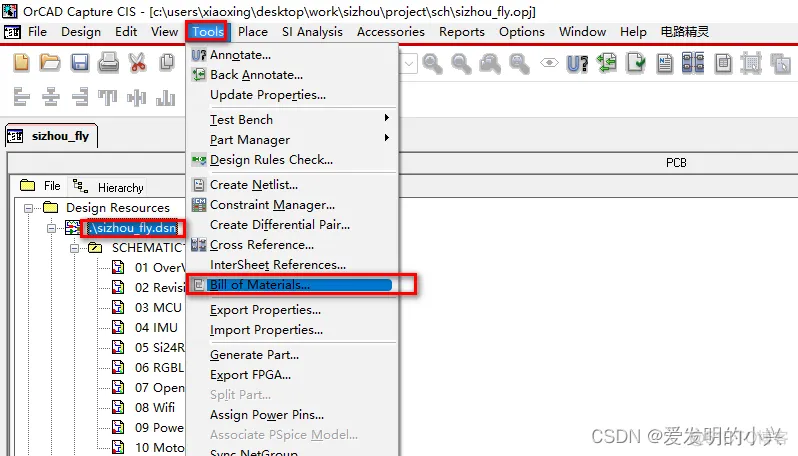Click the Align Top toolbar icon
Viewport: 798px width, 456px height.
pos(107,97)
